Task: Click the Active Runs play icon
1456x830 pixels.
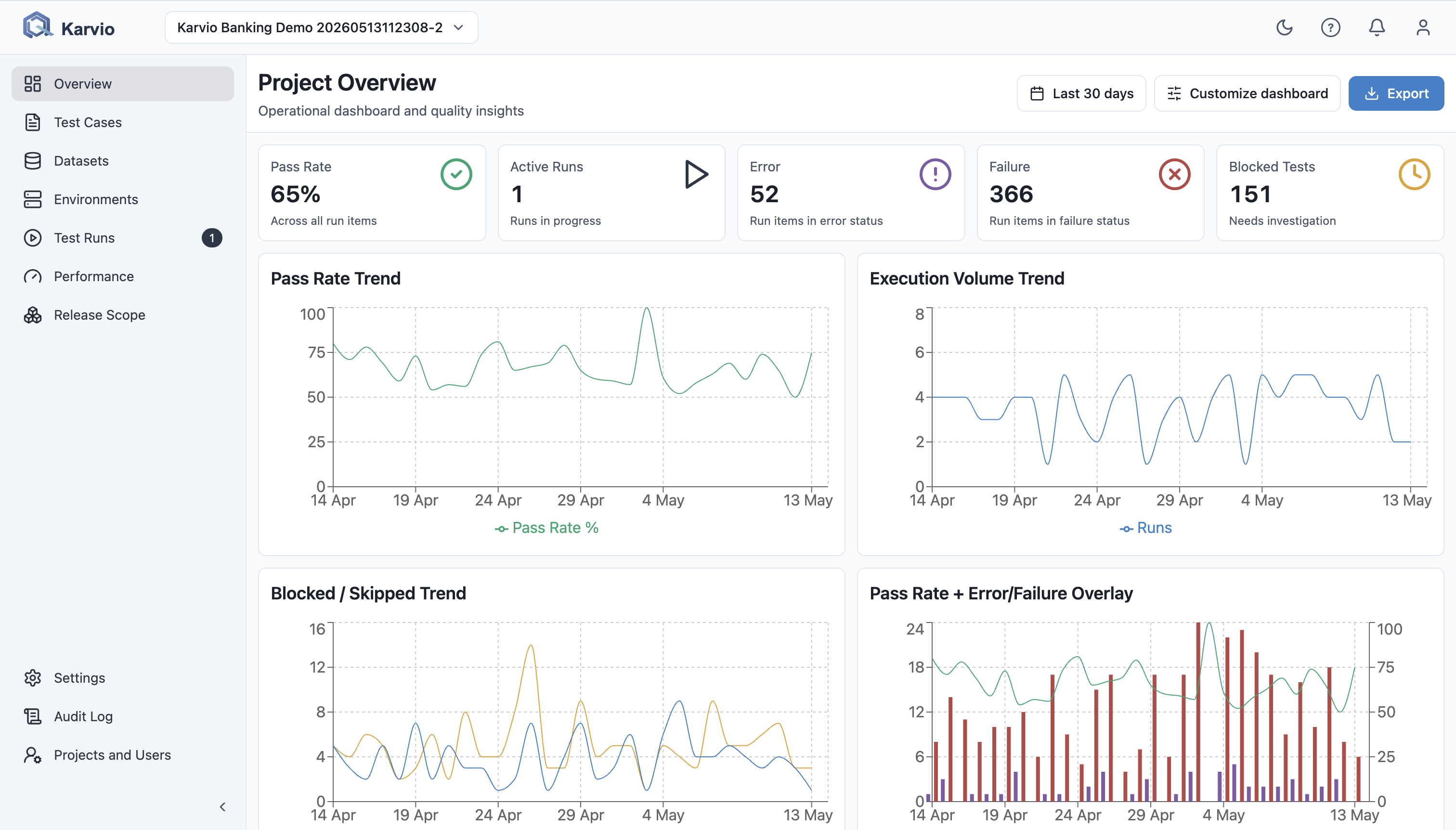Action: (x=696, y=174)
